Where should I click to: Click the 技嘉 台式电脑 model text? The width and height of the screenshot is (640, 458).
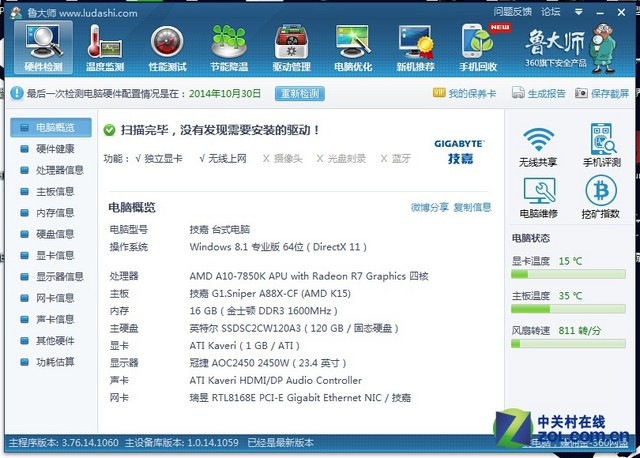pos(220,229)
